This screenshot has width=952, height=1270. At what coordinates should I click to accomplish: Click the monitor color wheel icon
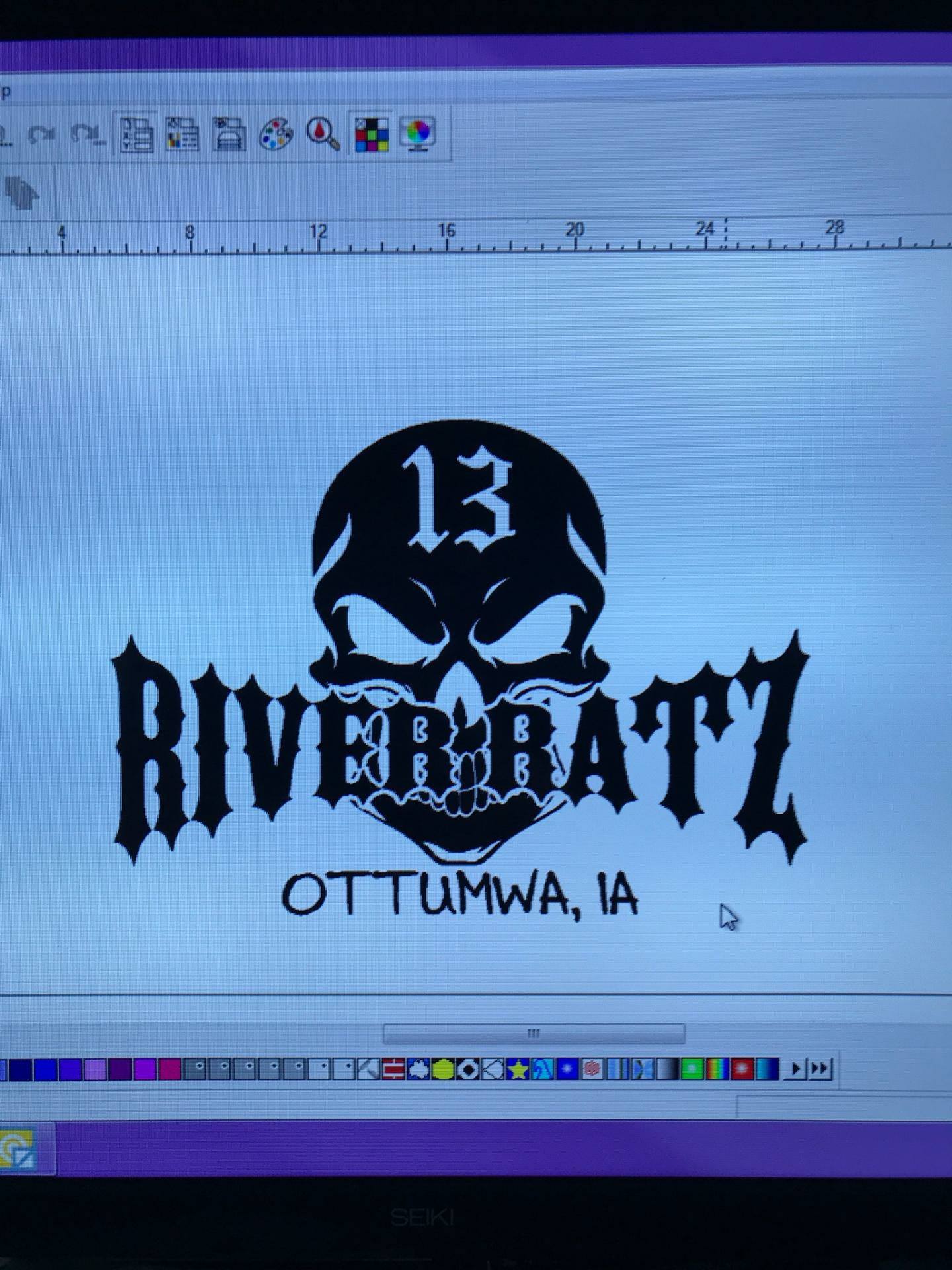pyautogui.click(x=418, y=134)
